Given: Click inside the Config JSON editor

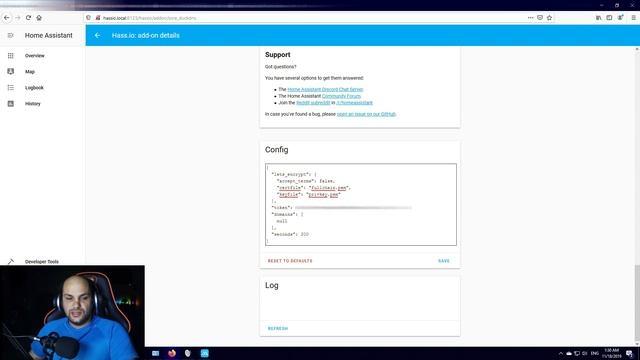Looking at the screenshot, I should click(361, 204).
